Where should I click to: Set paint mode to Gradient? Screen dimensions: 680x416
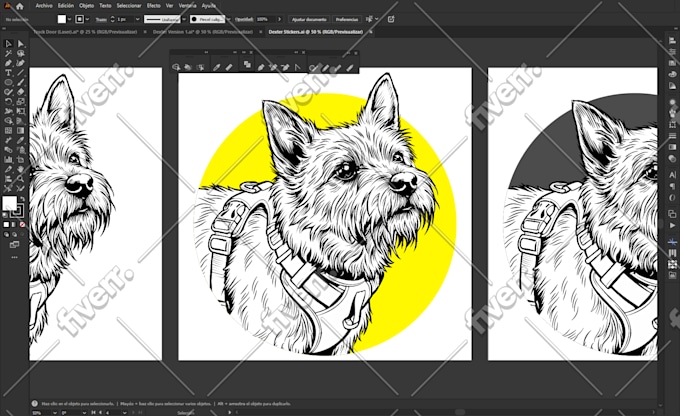(14, 224)
